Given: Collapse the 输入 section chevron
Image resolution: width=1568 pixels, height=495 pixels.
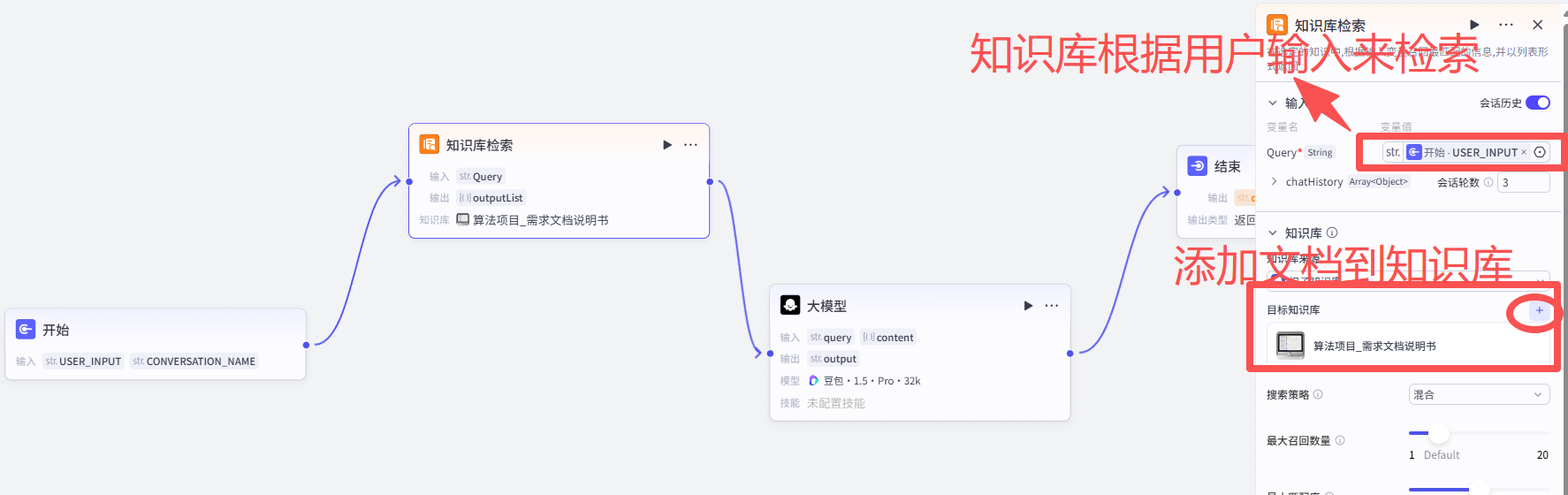Looking at the screenshot, I should click(1273, 103).
